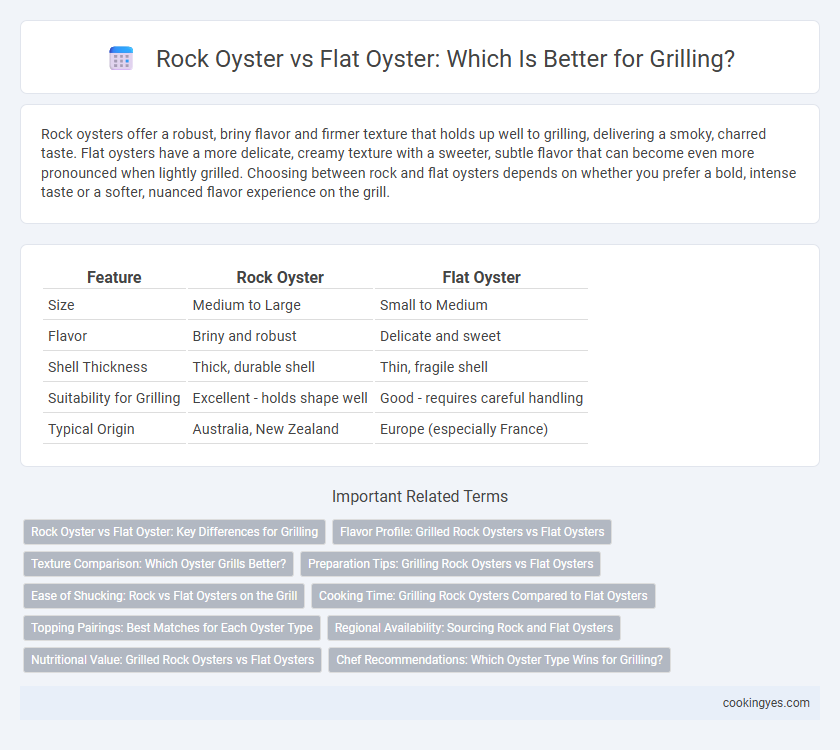Click the calendar icon beside the title
Screen dimensions: 840x750
(121, 58)
